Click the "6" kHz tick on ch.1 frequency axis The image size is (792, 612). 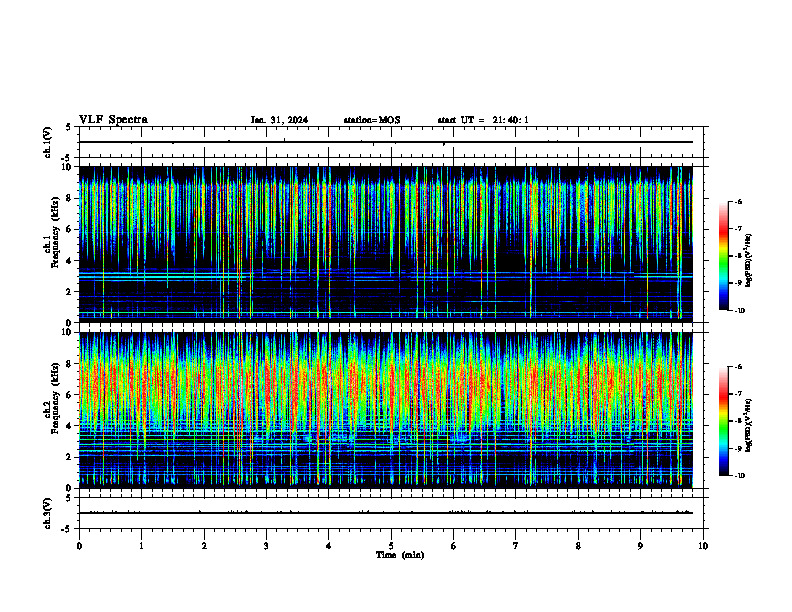71,229
